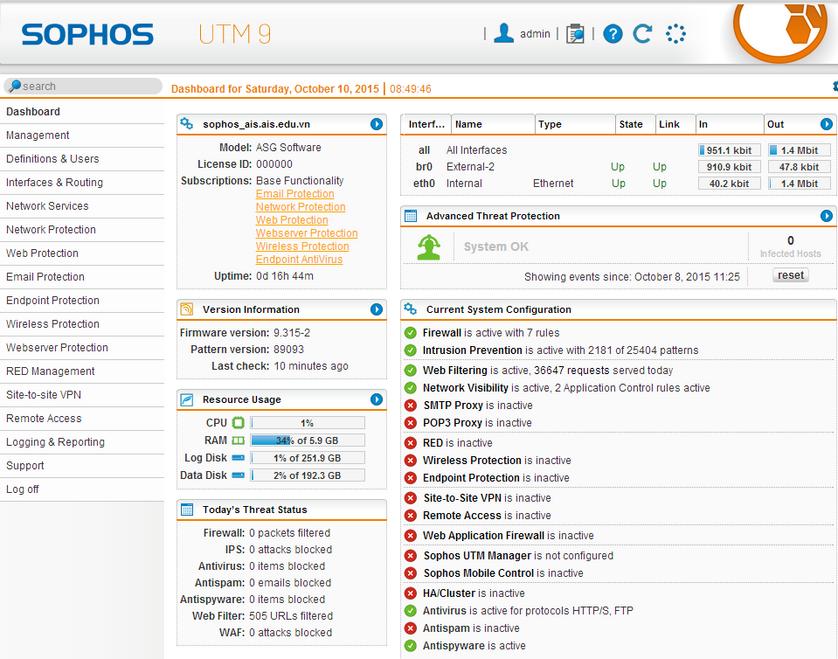
Task: Click into the search field
Action: (x=83, y=86)
